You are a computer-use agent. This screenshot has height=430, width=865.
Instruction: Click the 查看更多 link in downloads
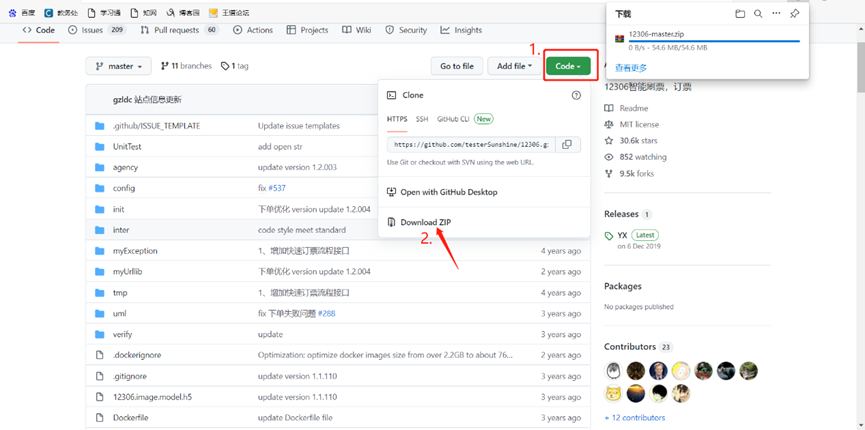click(631, 68)
